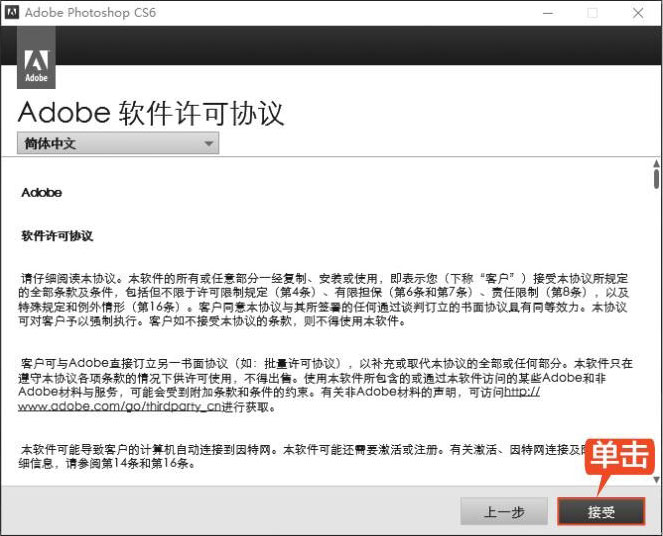Click the orange 单击 callout label

(619, 457)
